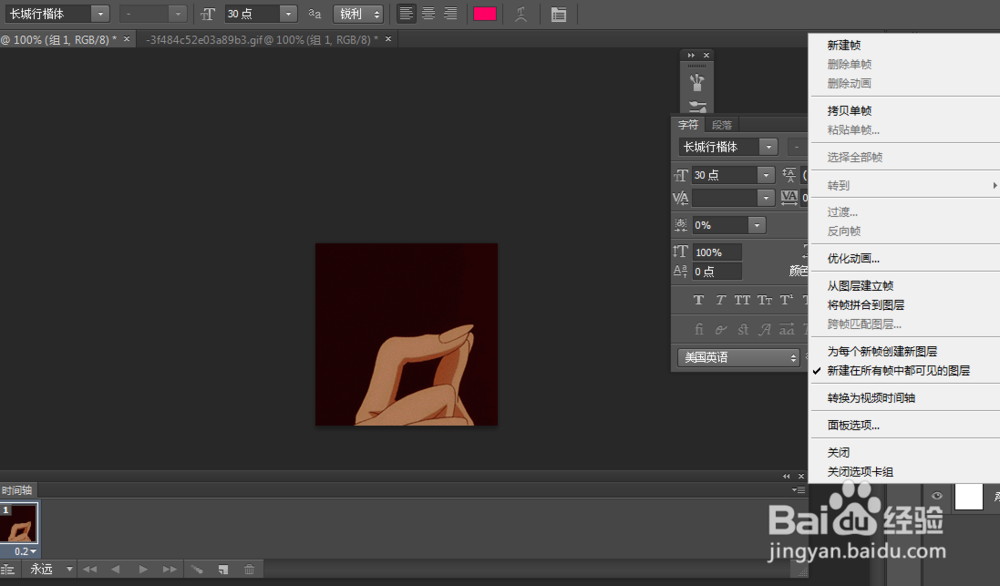This screenshot has height=586, width=1000.
Task: Collapse the timeline panel arrows
Action: (x=786, y=476)
